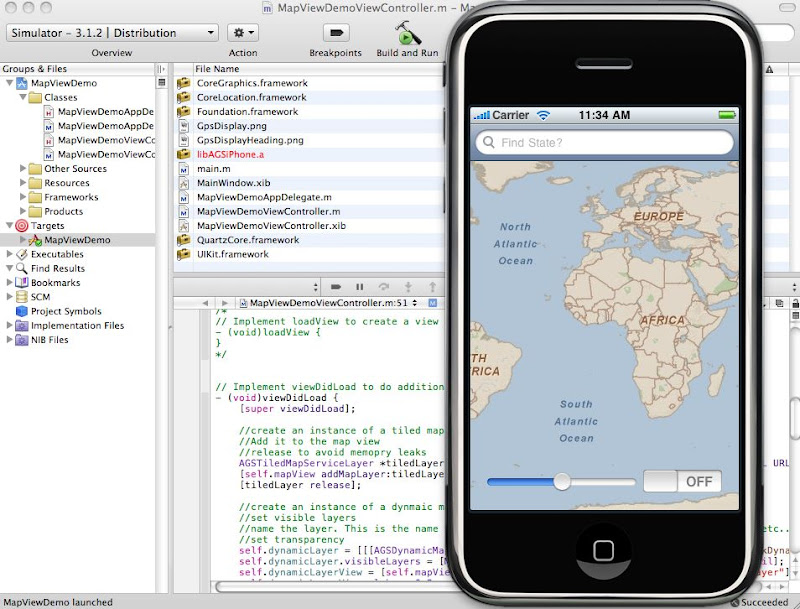Go forward in editor file history
The height and width of the screenshot is (609, 800).
click(x=224, y=303)
